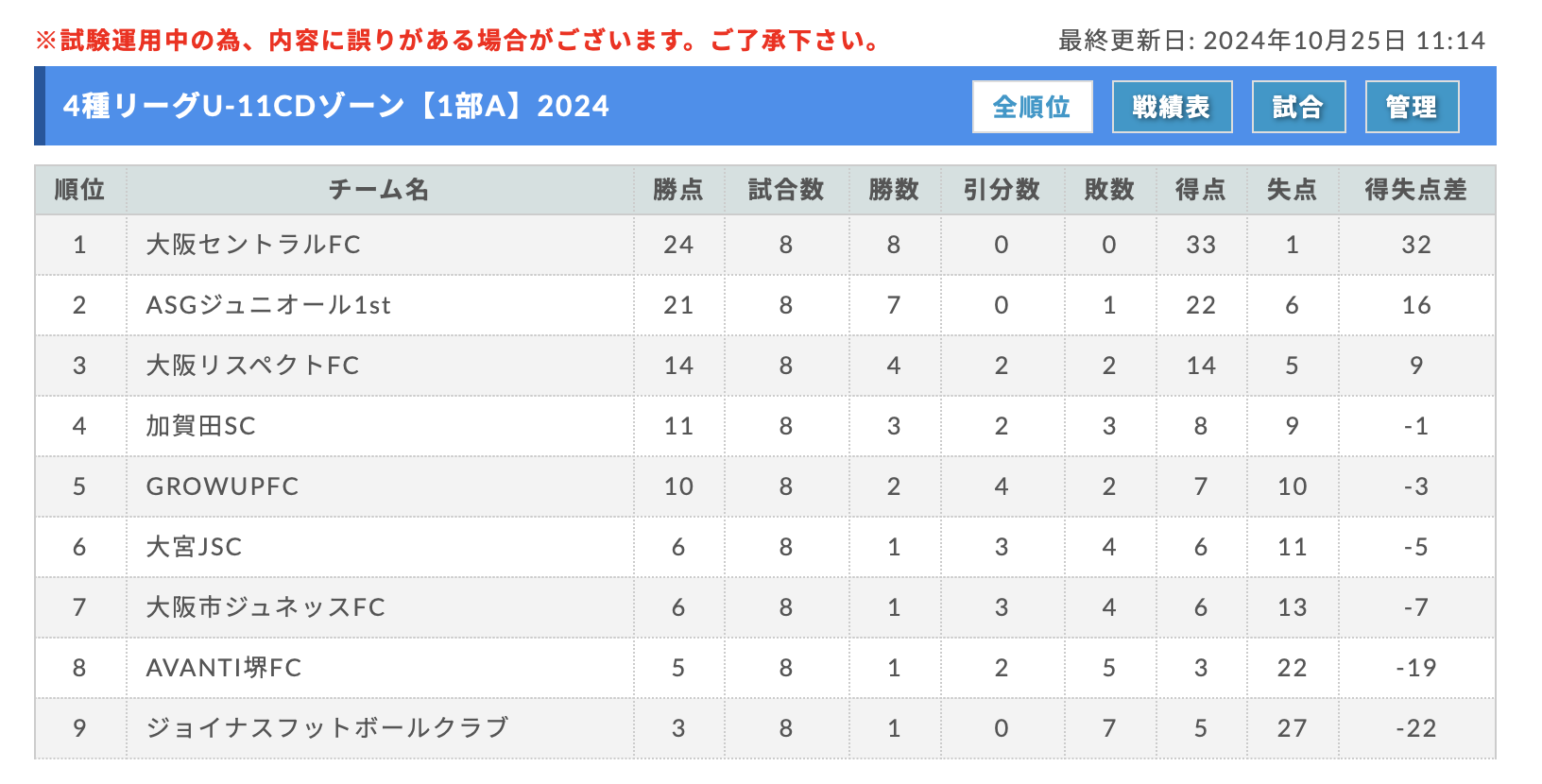
Task: Click the 試合数 column header
Action: [786, 190]
